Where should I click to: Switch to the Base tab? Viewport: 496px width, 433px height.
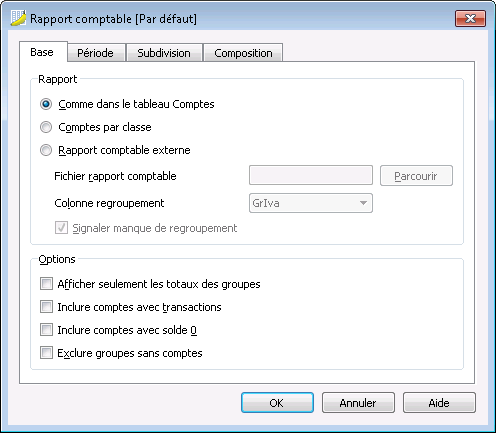[x=42, y=52]
